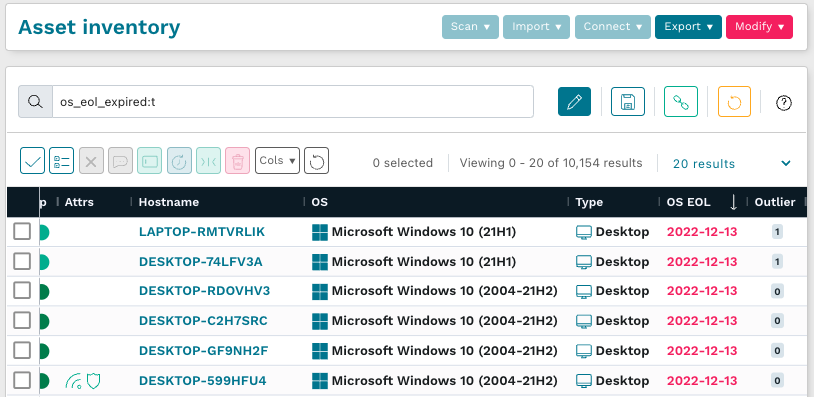Click the desktop monitor icon on DESKTOP-RDOVHV3 row

coord(584,292)
